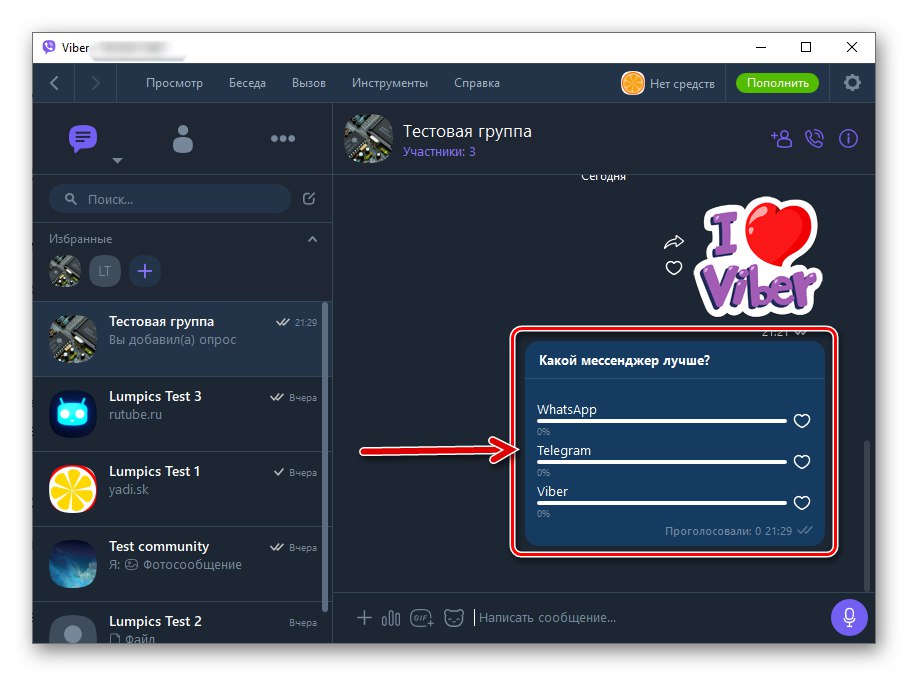
Task: Open chat info icon
Action: [848, 138]
